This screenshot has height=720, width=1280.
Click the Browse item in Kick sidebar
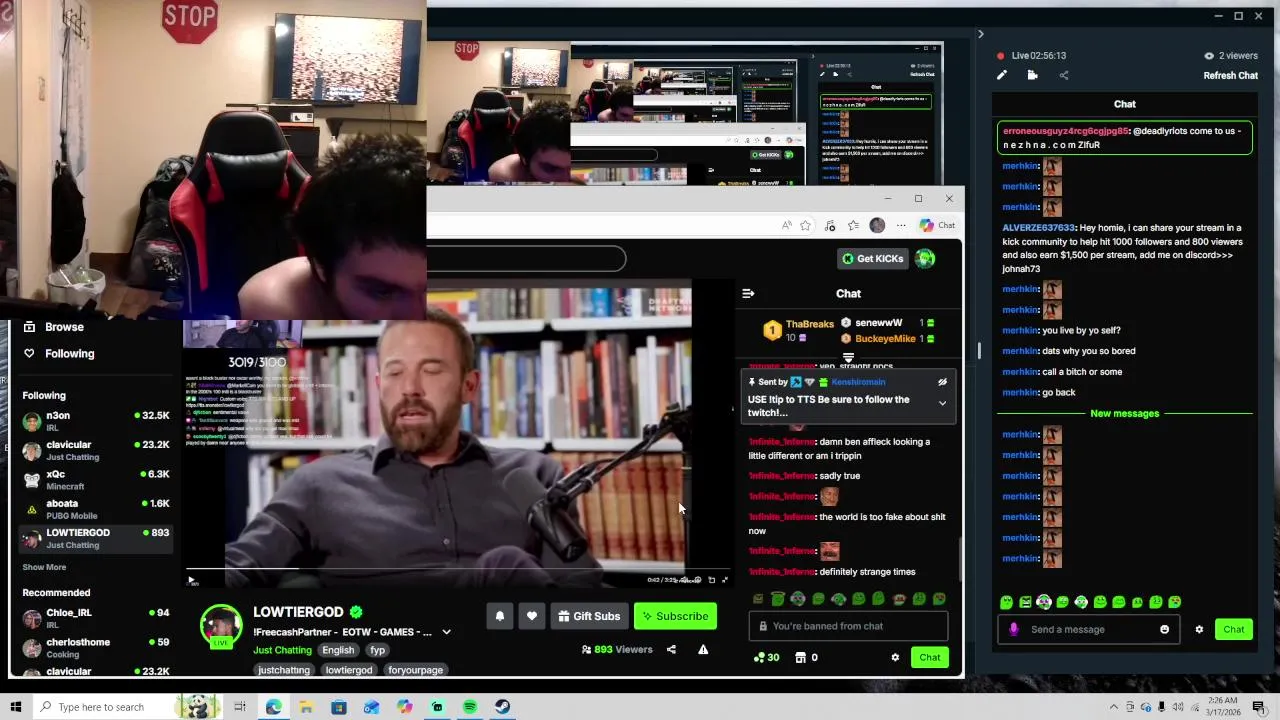click(64, 327)
